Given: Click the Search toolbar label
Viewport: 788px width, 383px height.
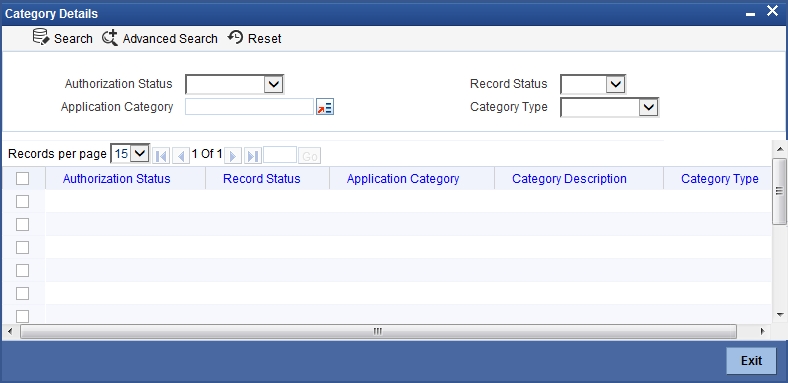Looking at the screenshot, I should tap(73, 39).
